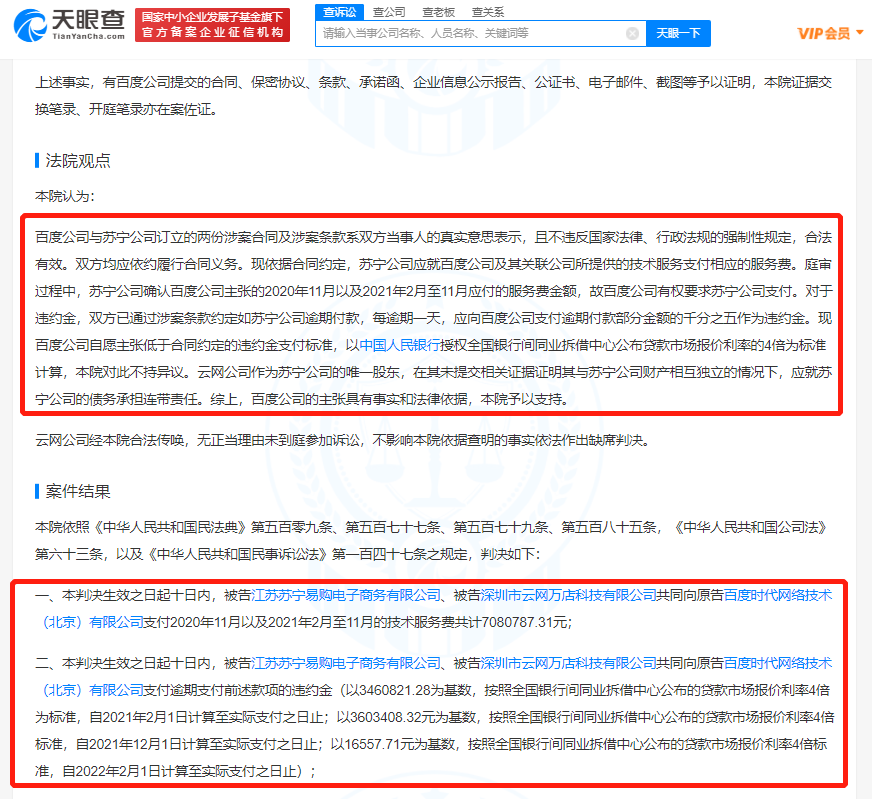Switch to the 查公司 tab
Screen dimensions: 872x799
[x=388, y=12]
